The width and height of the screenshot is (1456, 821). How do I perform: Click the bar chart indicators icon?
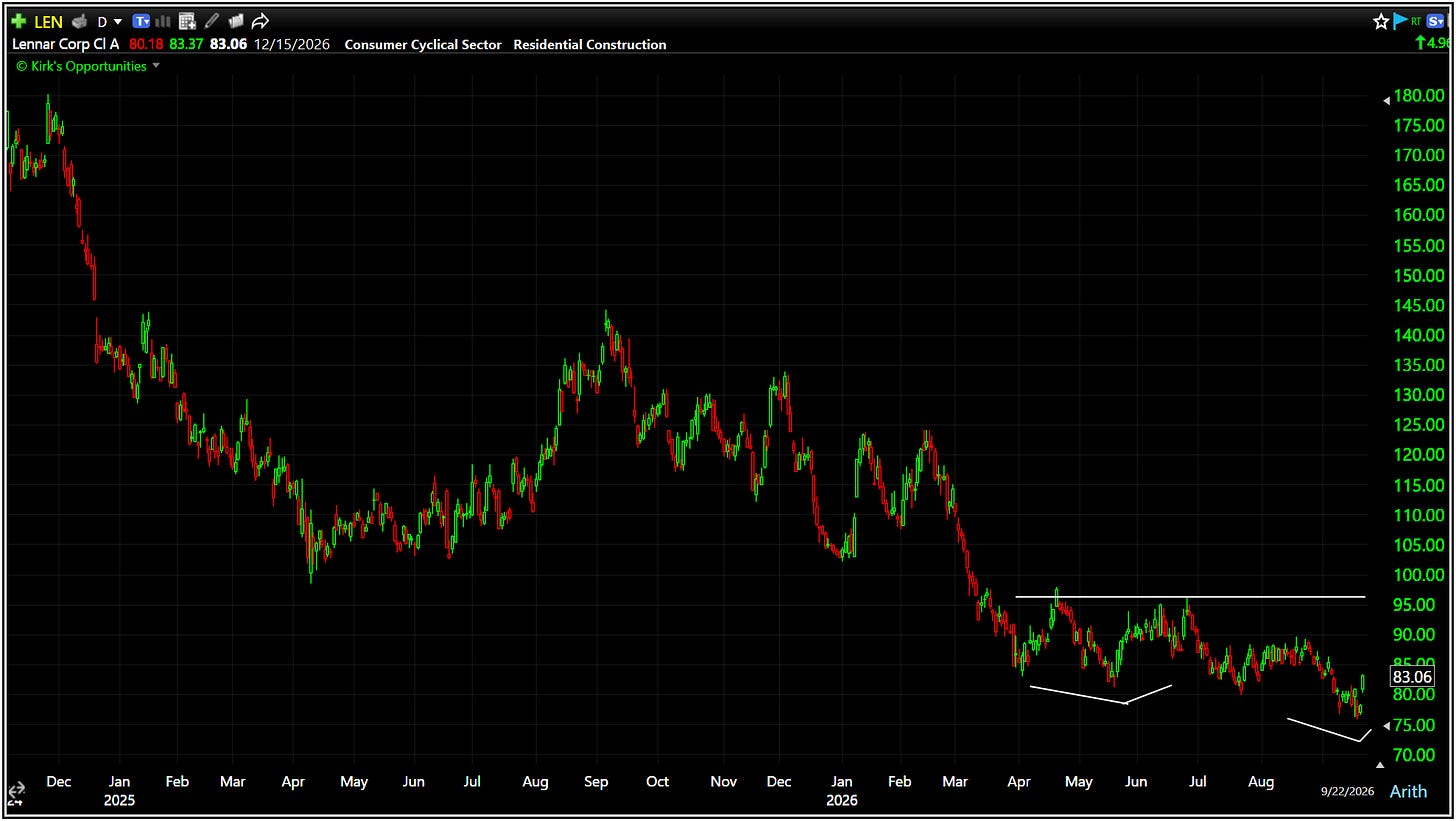tap(164, 21)
